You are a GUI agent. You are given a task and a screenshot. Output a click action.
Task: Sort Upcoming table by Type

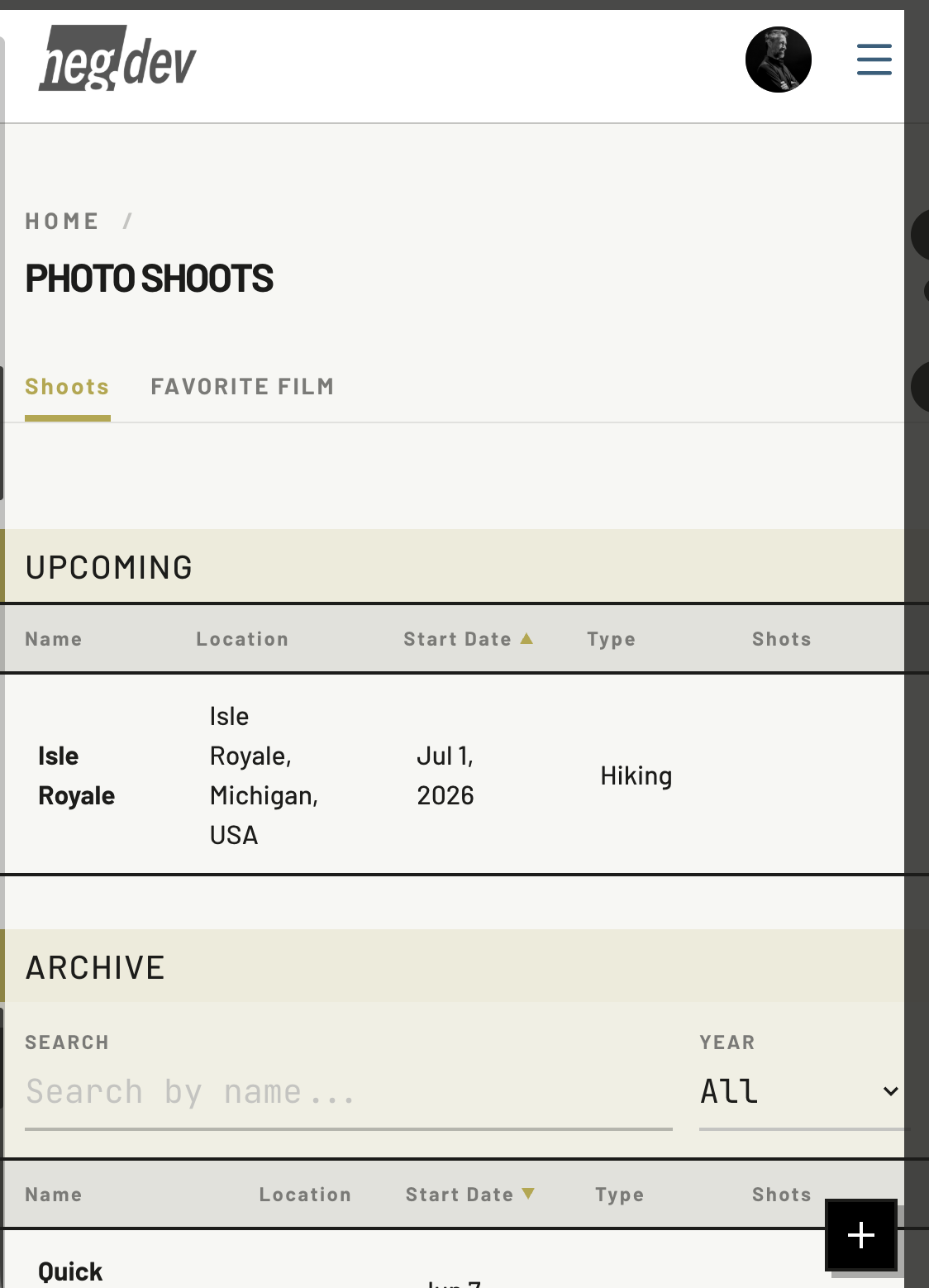pyautogui.click(x=612, y=639)
